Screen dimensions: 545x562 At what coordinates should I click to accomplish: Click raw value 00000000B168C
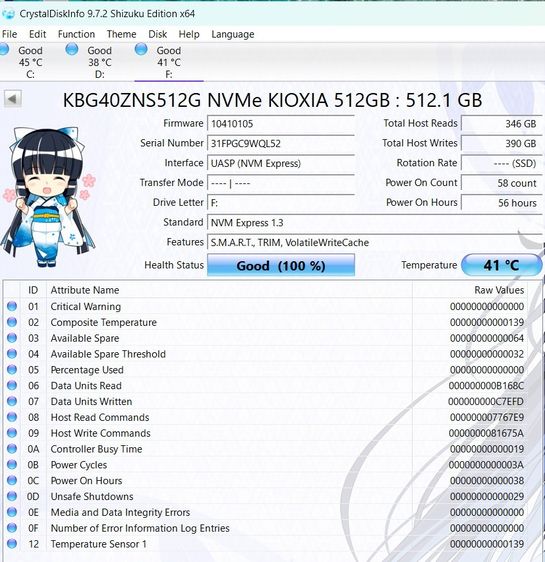click(x=486, y=386)
